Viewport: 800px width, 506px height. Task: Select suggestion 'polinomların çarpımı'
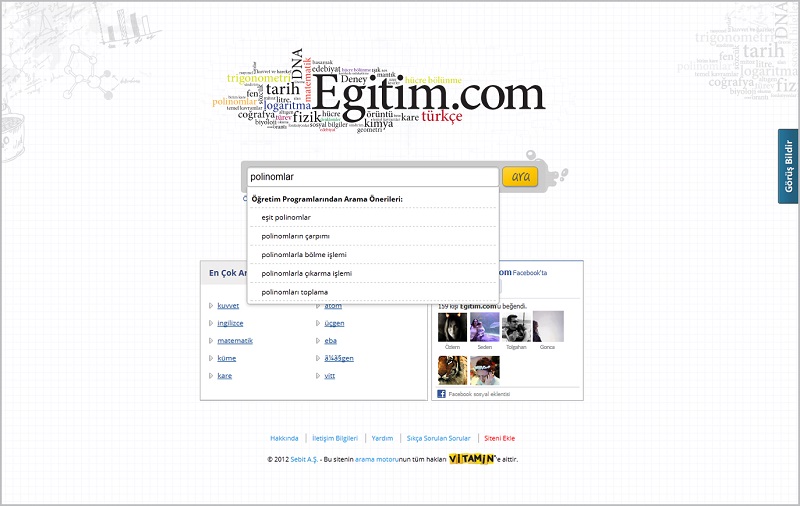(x=372, y=236)
